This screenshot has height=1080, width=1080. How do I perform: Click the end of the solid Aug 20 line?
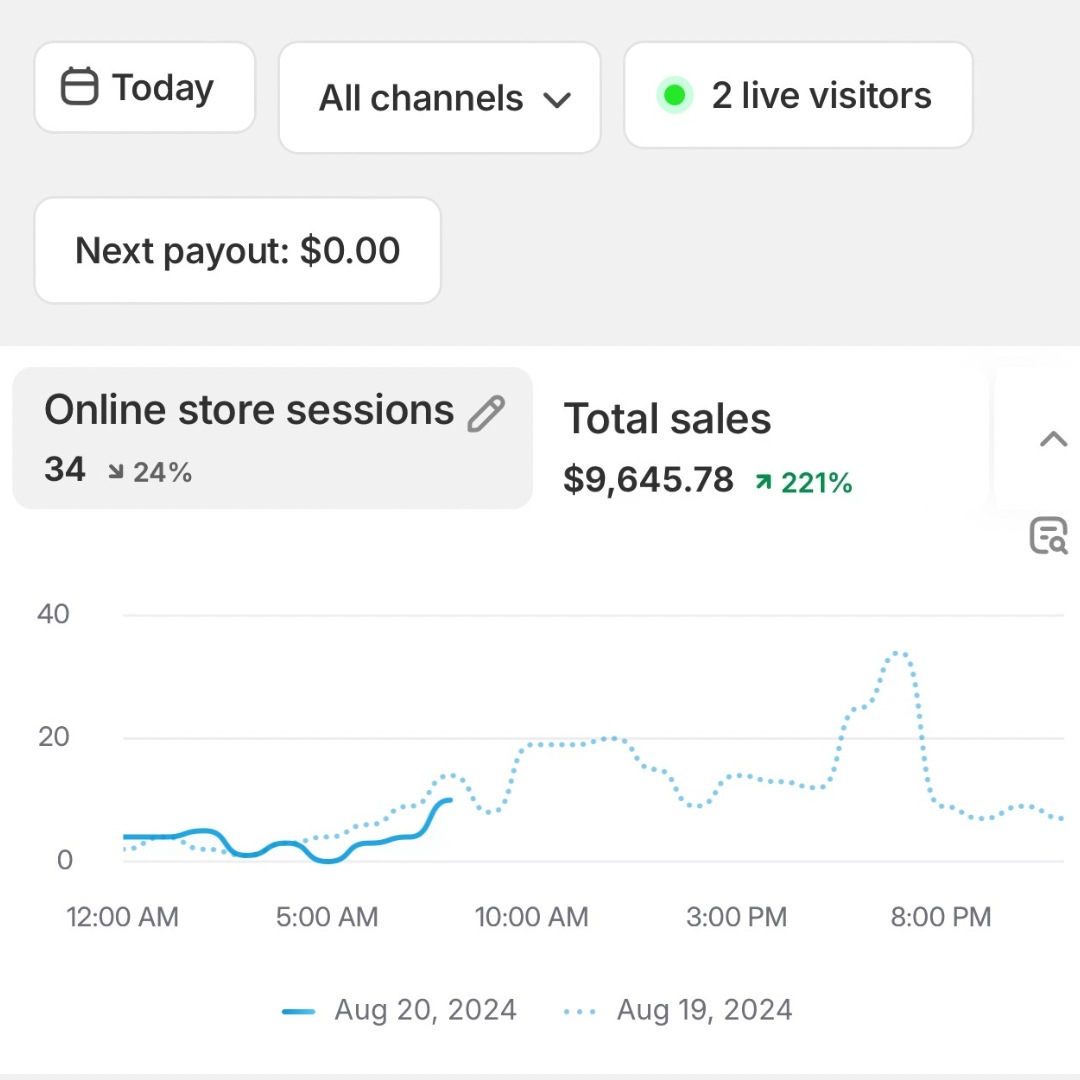click(x=450, y=799)
